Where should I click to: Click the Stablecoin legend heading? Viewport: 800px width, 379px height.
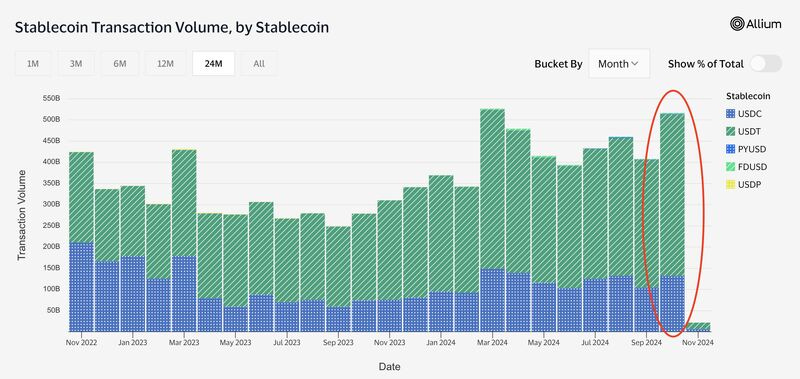[x=748, y=96]
